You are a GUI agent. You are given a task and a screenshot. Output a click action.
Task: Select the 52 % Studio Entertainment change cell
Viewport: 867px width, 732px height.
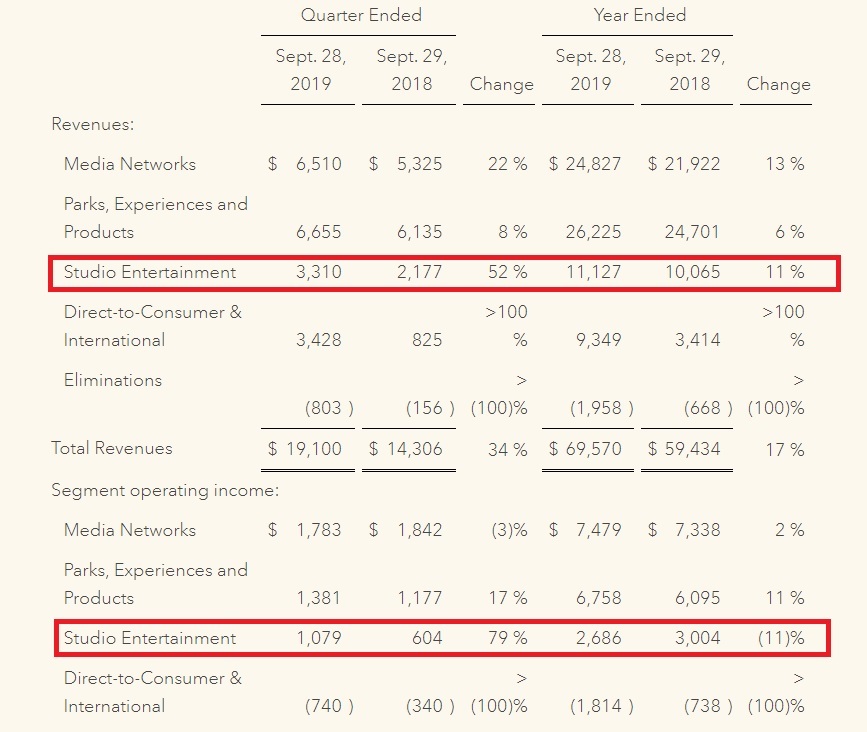(x=507, y=272)
